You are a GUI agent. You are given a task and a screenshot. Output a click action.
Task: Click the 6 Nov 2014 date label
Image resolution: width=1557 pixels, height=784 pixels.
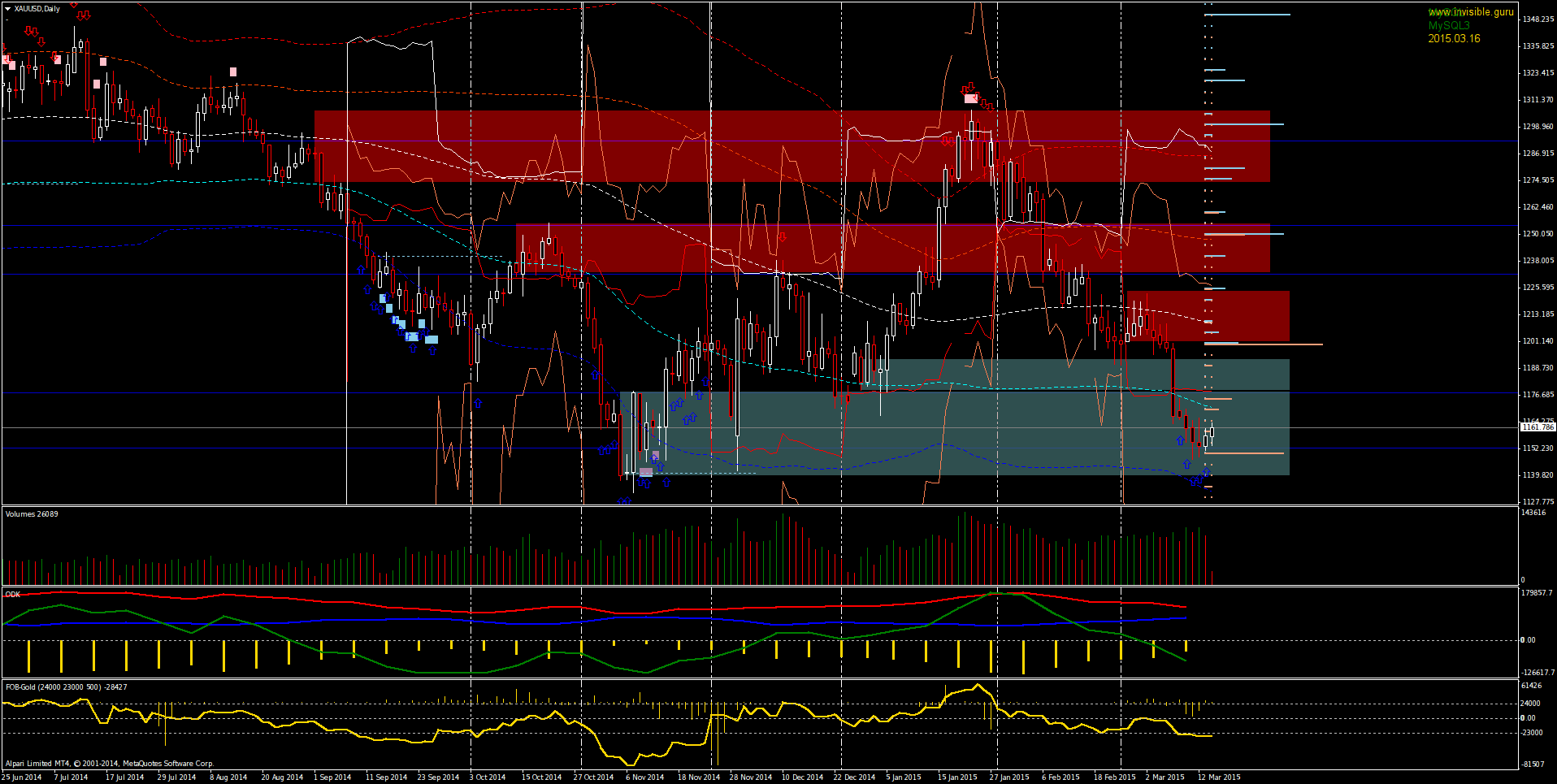click(x=645, y=778)
